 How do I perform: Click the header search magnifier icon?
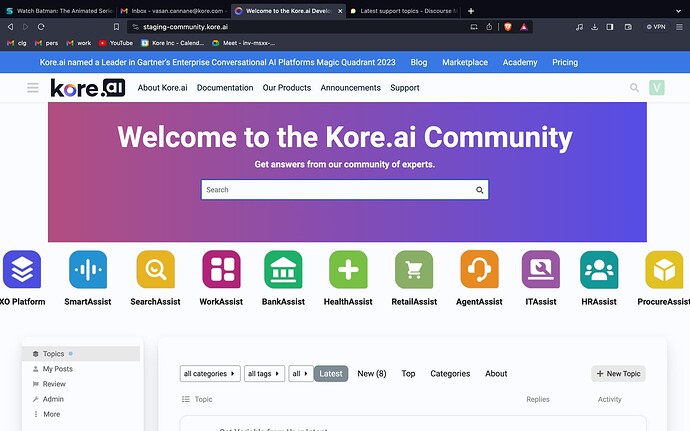[634, 88]
